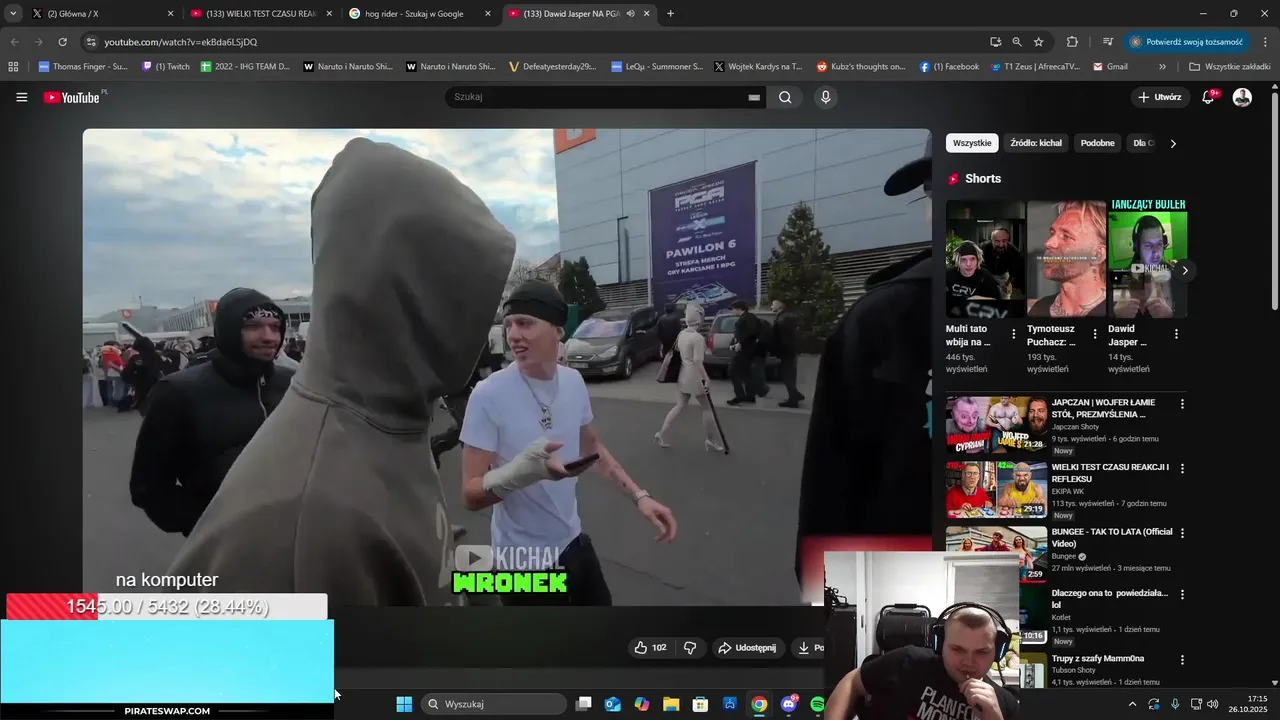
Task: Click the YouTube search magnifier button
Action: [785, 97]
